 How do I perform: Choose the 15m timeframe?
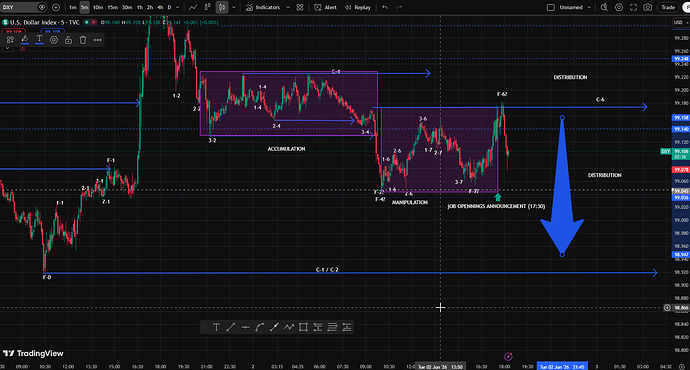[113, 7]
